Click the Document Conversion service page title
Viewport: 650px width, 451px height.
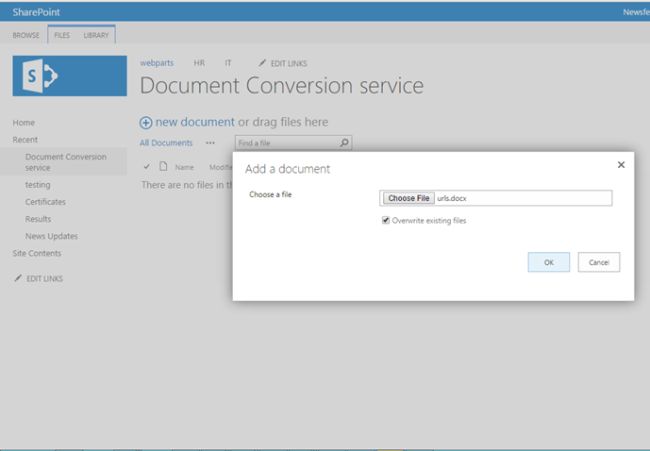(282, 85)
